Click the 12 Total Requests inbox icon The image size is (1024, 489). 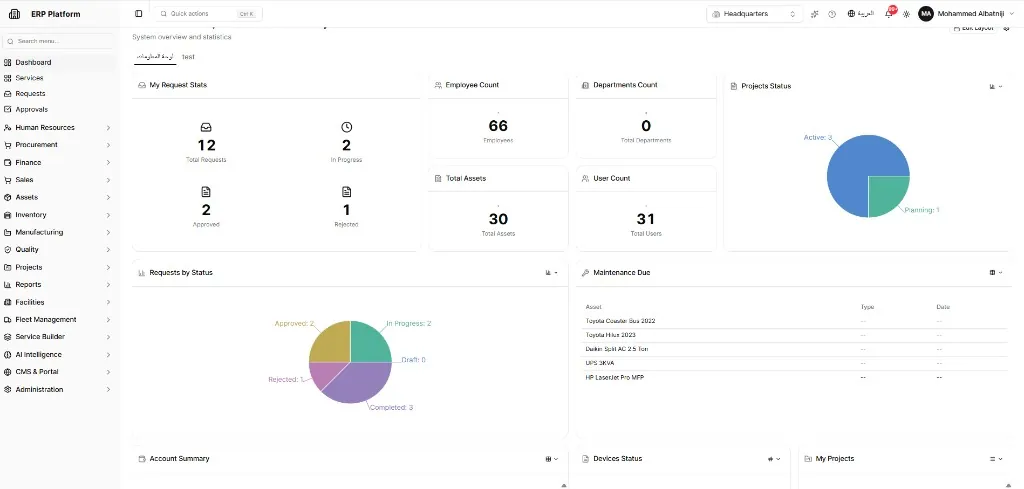[206, 127]
